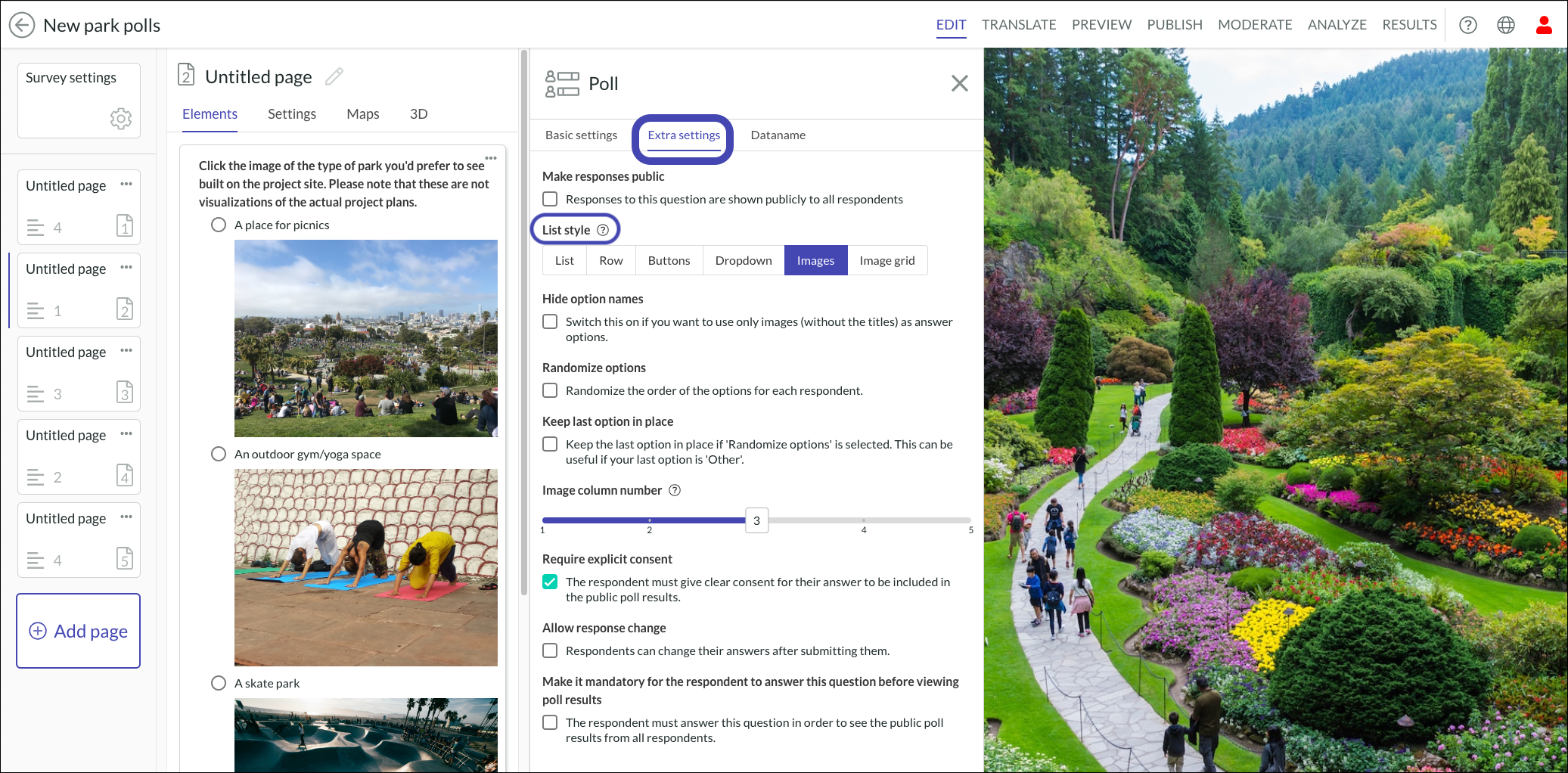Viewport: 1568px width, 773px height.
Task: Click page number 5 icon in sidebar
Action: (x=125, y=558)
